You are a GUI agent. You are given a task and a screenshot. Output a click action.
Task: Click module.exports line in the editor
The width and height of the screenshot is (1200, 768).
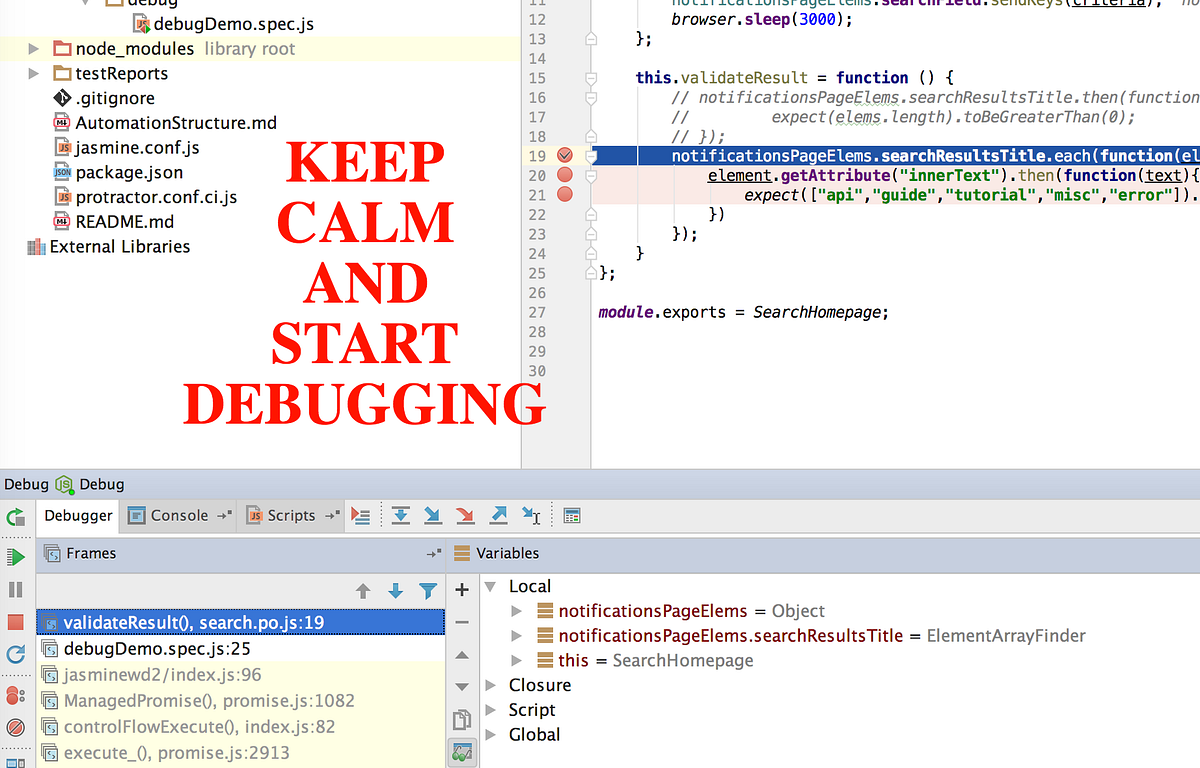pos(743,312)
